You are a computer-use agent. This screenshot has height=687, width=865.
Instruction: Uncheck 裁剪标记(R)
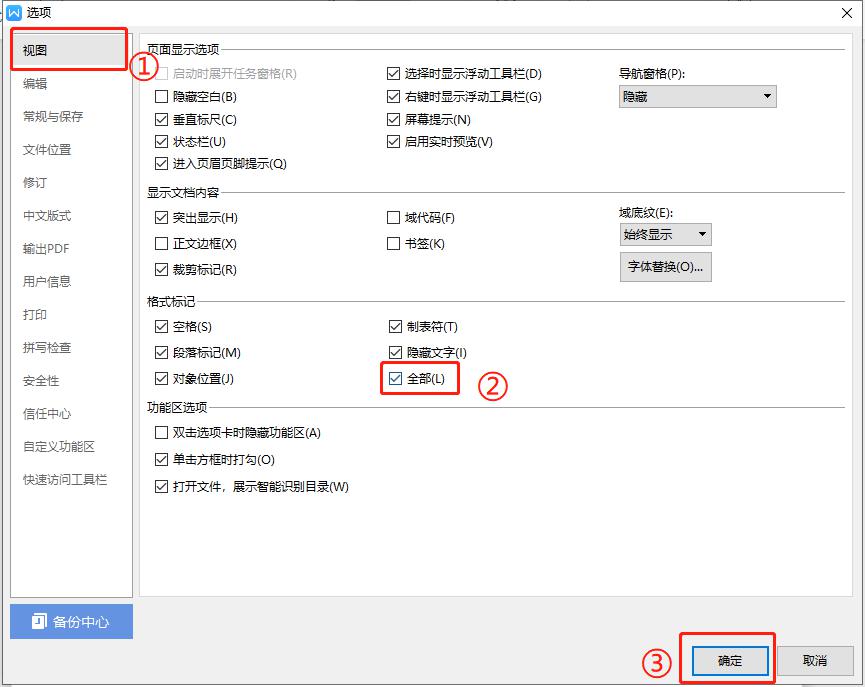coord(161,269)
